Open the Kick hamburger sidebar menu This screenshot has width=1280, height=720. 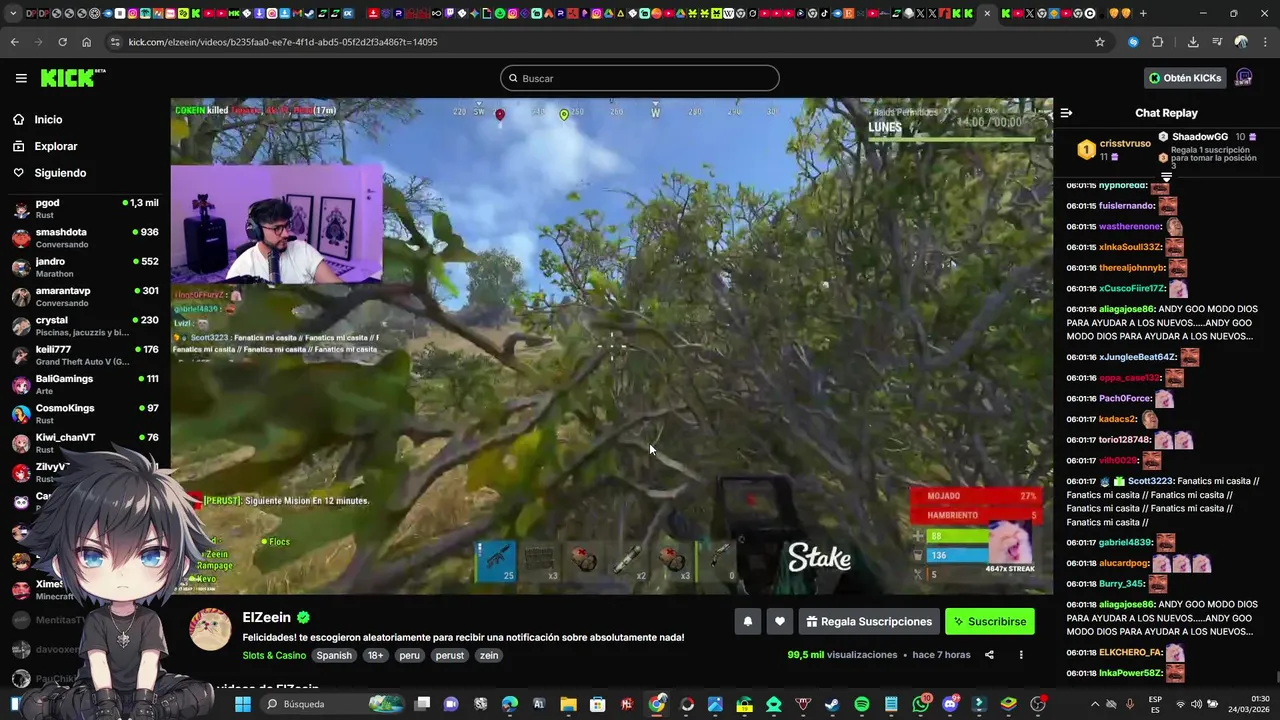click(x=21, y=78)
